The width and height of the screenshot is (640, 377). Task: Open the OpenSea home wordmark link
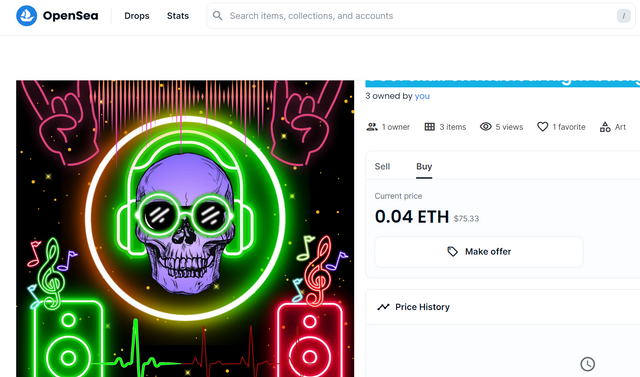(71, 16)
